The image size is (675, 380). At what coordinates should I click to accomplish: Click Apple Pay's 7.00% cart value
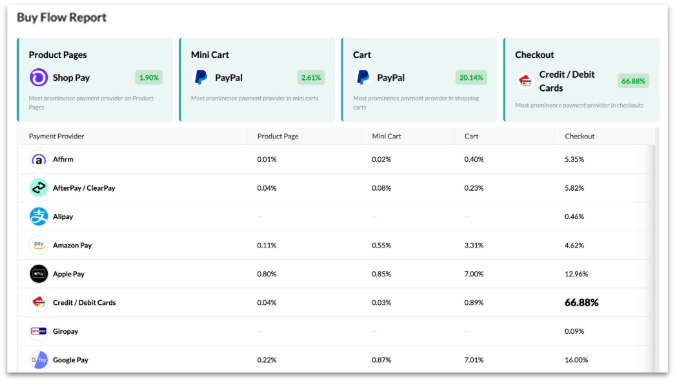[474, 274]
